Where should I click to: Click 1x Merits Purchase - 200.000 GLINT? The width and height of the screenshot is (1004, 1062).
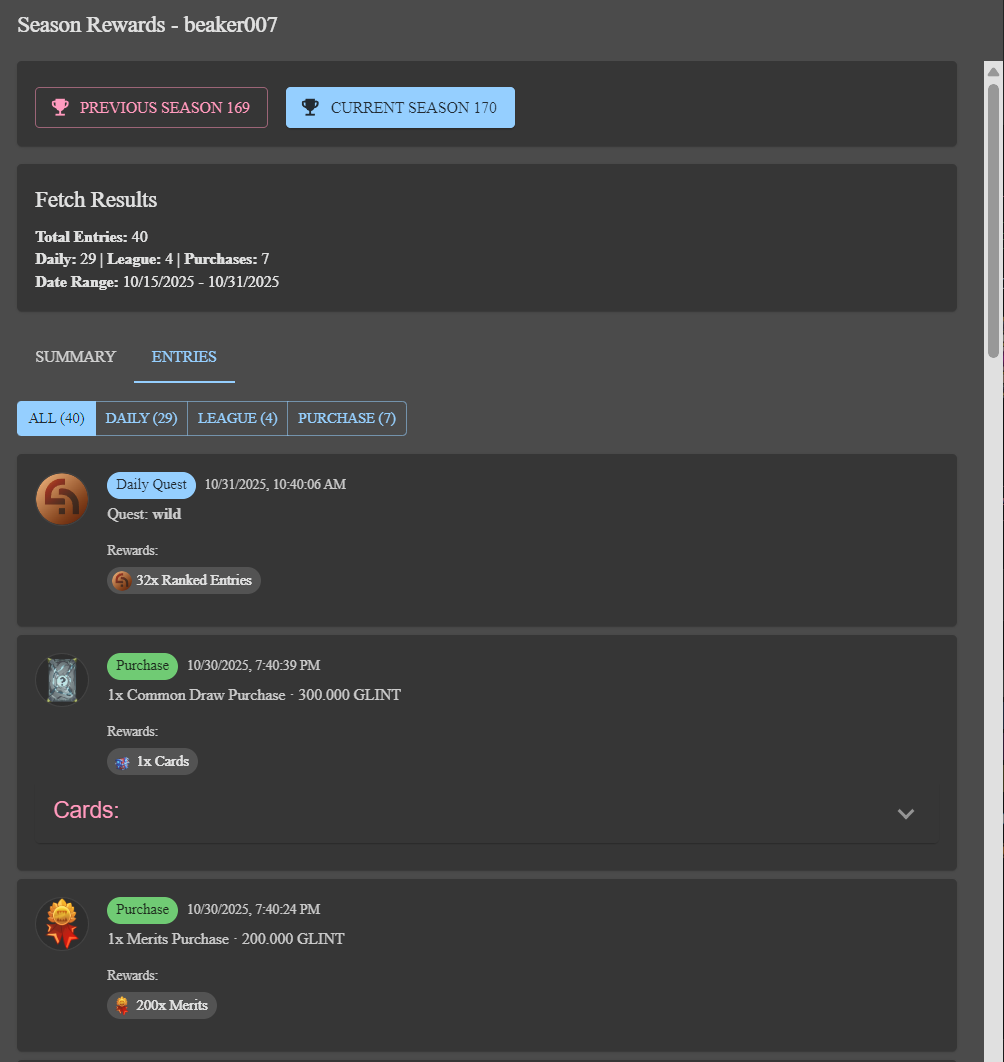(x=226, y=939)
